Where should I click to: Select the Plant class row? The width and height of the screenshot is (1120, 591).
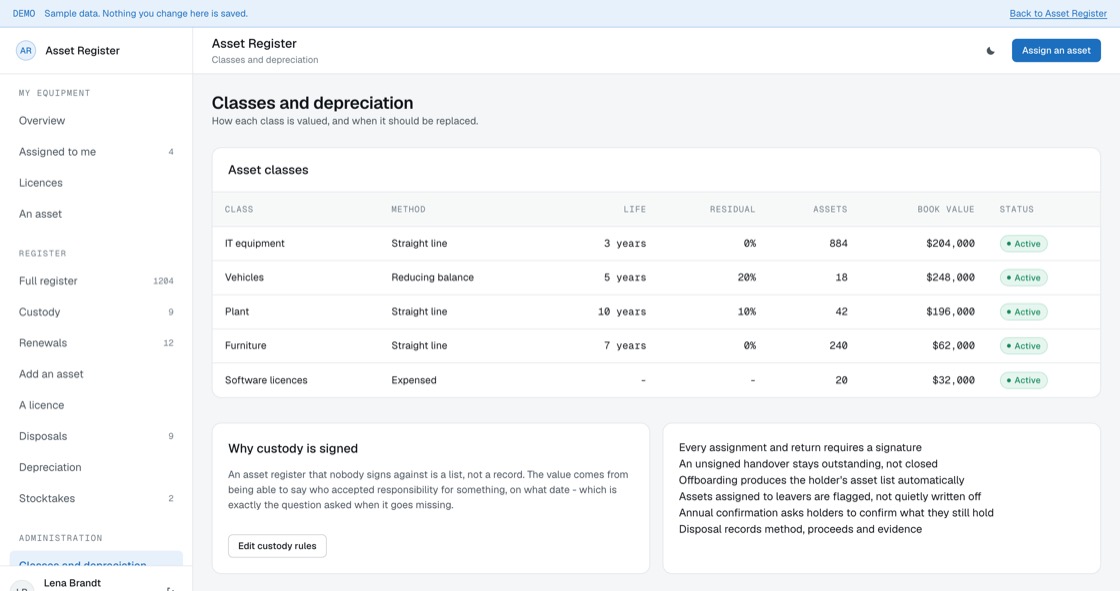pos(656,312)
